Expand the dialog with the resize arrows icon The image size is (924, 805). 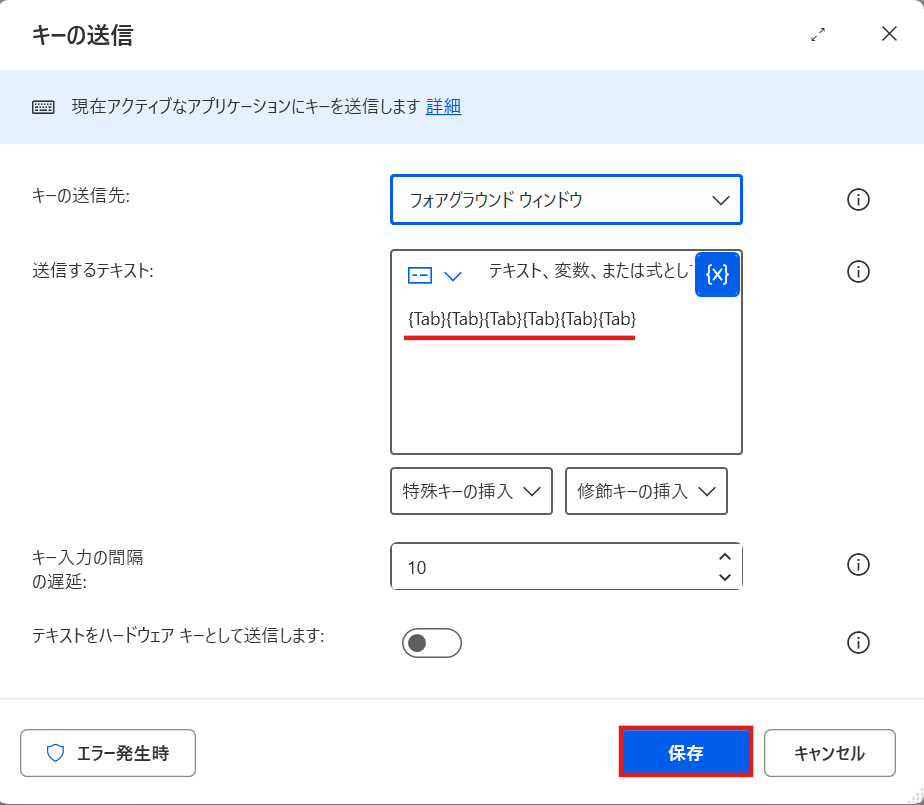pos(818,34)
